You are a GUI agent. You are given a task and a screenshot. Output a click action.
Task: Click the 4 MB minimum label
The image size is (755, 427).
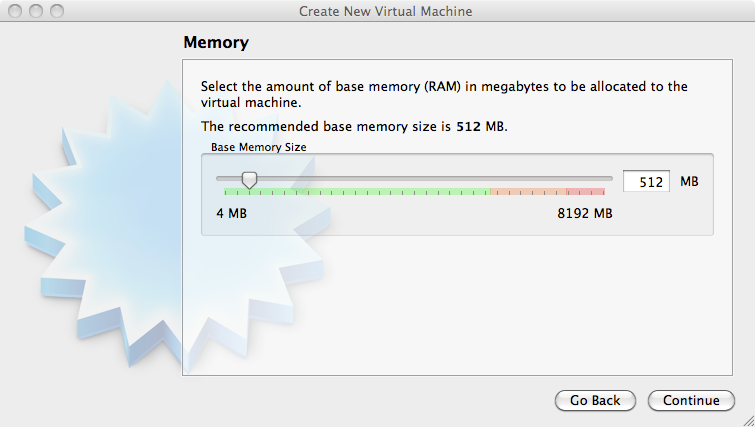[x=232, y=213]
